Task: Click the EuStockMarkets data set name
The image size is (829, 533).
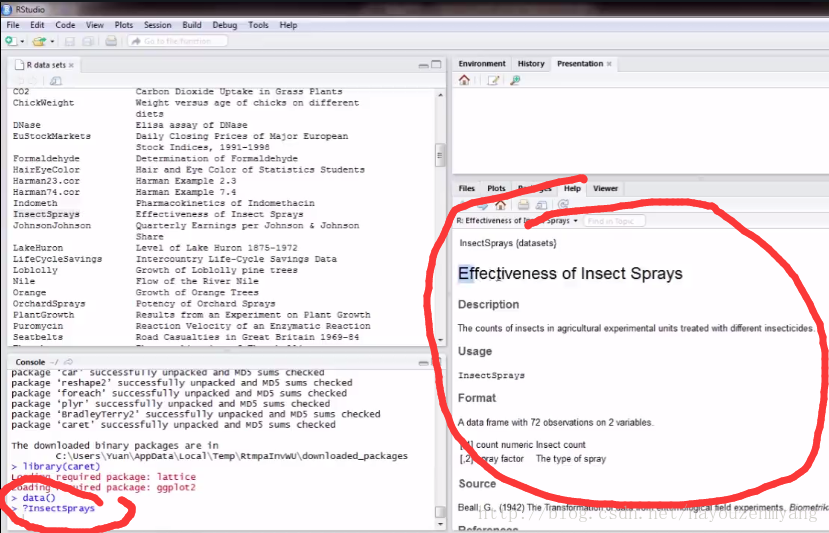Action: [x=52, y=136]
